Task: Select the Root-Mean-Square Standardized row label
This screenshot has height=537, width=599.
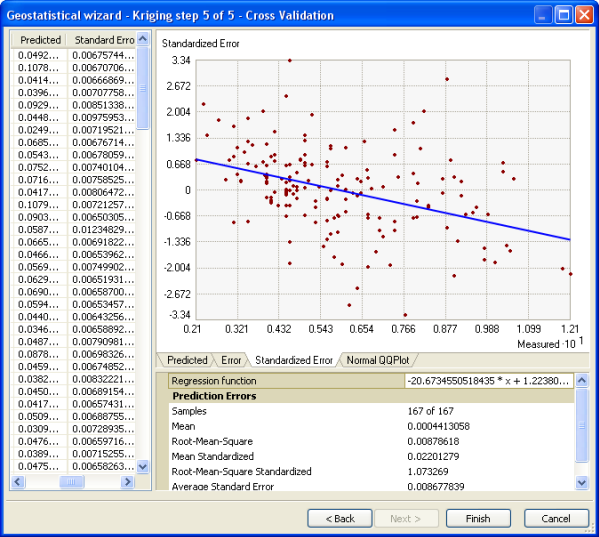Action: pos(241,471)
